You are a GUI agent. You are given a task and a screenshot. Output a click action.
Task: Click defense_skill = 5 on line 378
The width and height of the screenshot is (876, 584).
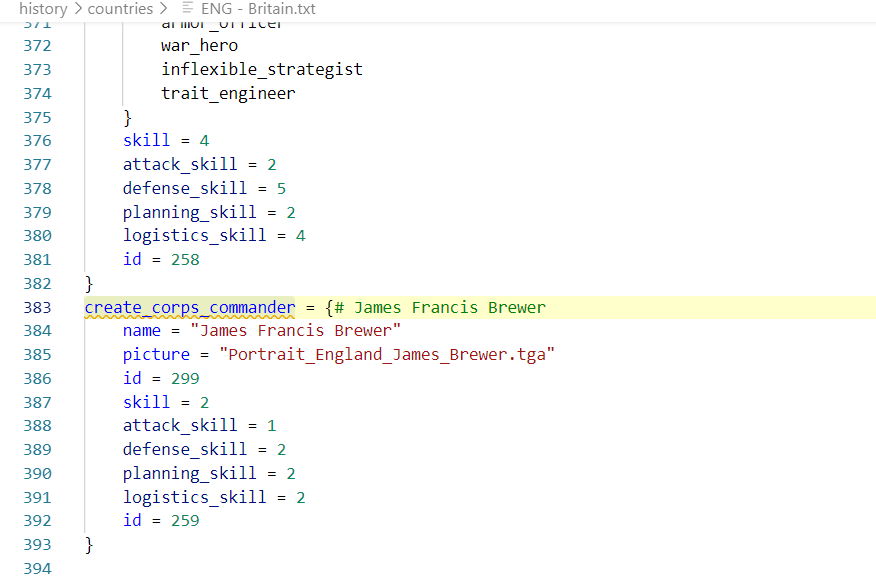tap(204, 188)
